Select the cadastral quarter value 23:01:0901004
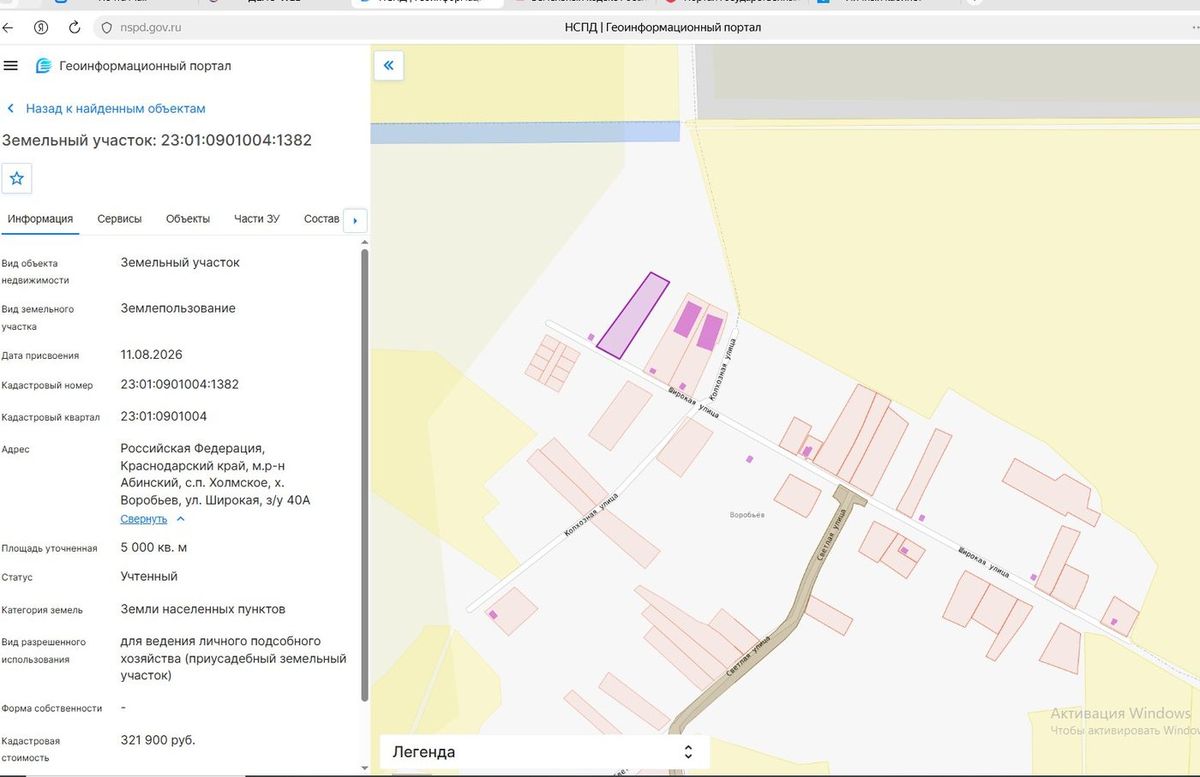The height and width of the screenshot is (777, 1200). [164, 416]
